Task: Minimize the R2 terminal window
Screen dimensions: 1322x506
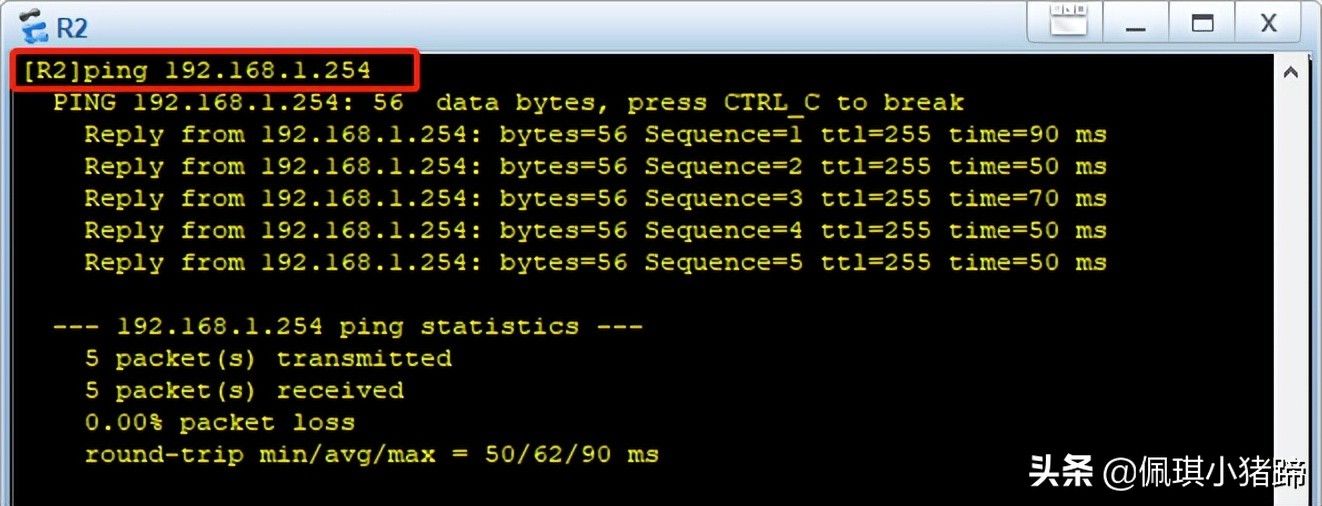Action: [x=1135, y=23]
